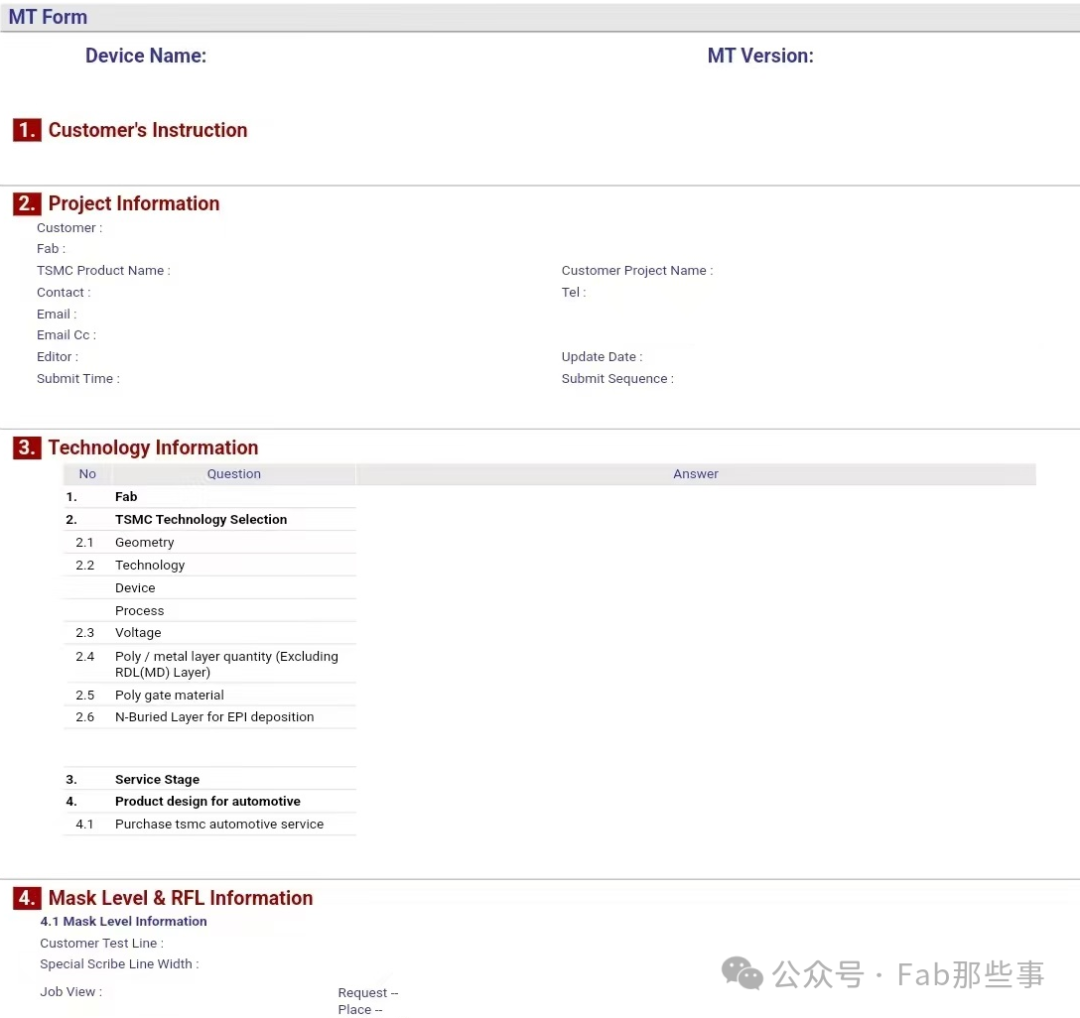This screenshot has height=1018, width=1080.
Task: Click the red section 1 numbered badge
Action: 25,129
